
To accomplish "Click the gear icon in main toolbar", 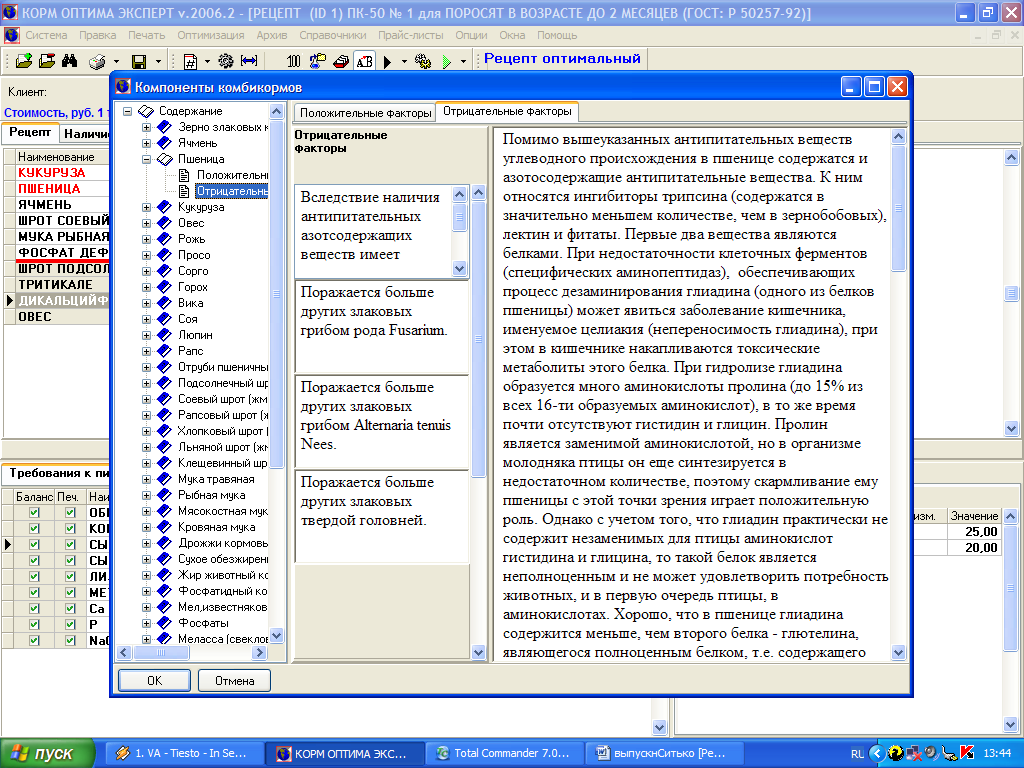I will [226, 61].
